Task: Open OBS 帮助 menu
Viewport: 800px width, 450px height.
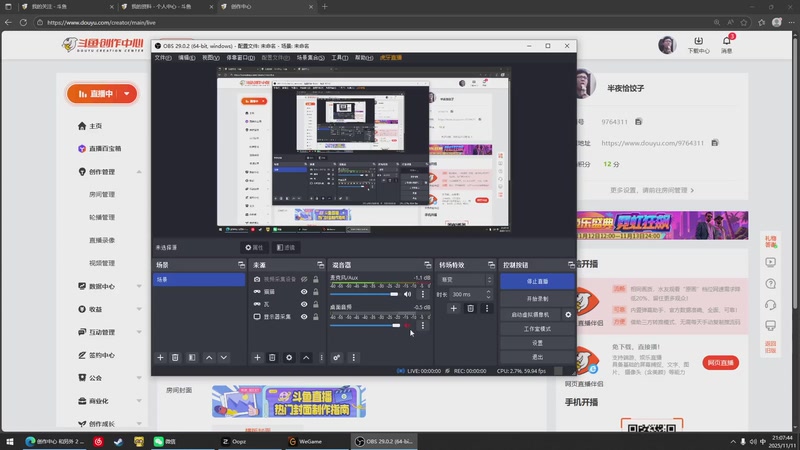Action: 364,58
